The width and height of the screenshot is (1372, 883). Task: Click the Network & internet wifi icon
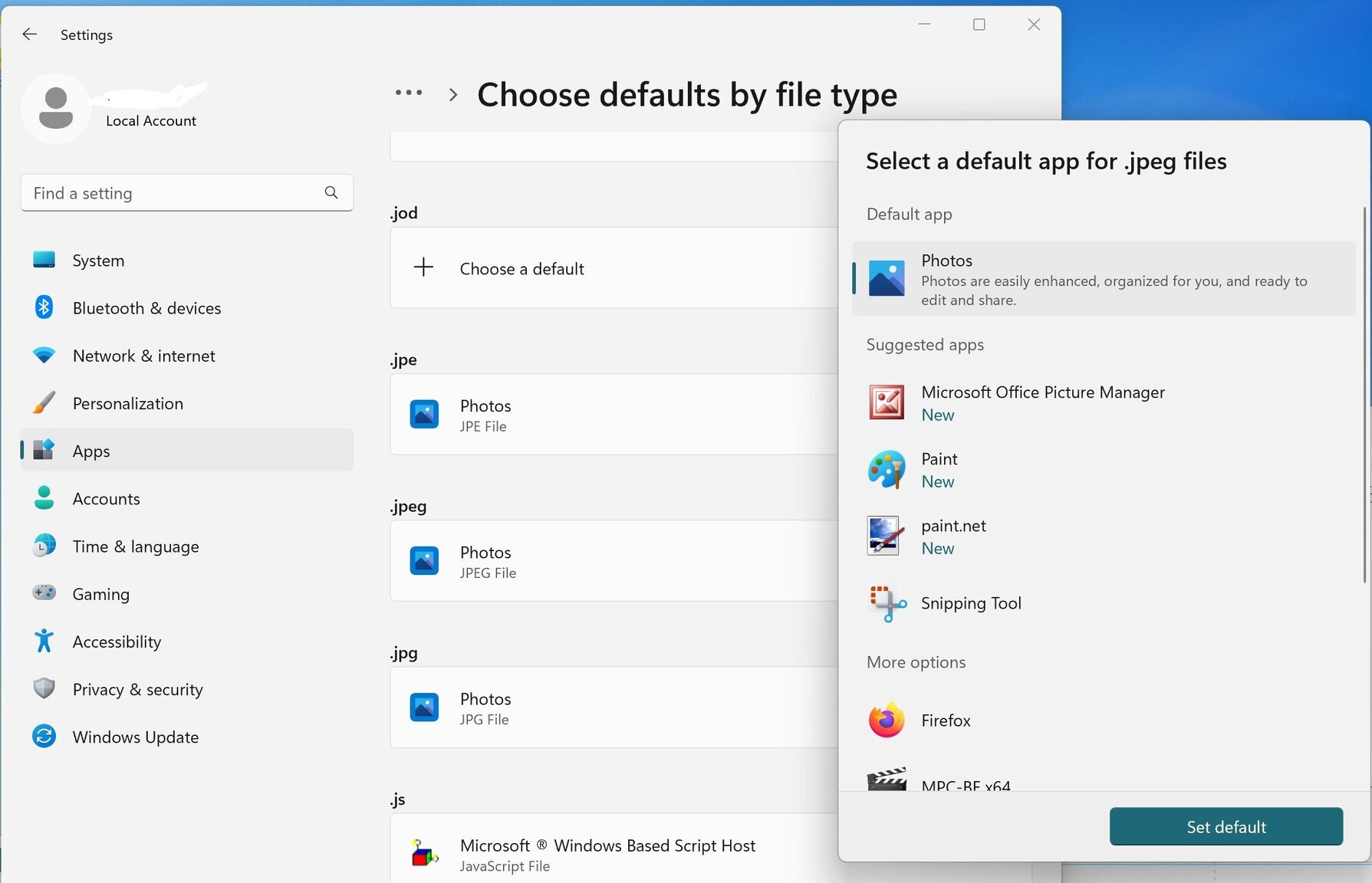point(44,355)
